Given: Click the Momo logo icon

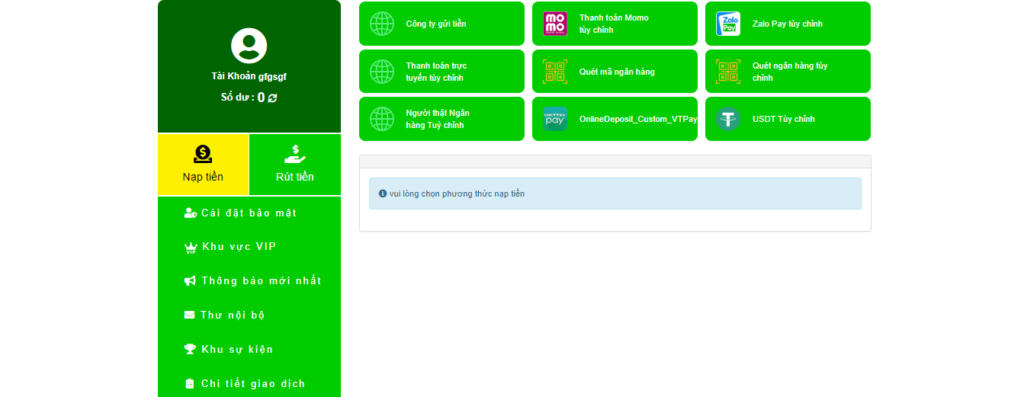Looking at the screenshot, I should [555, 24].
